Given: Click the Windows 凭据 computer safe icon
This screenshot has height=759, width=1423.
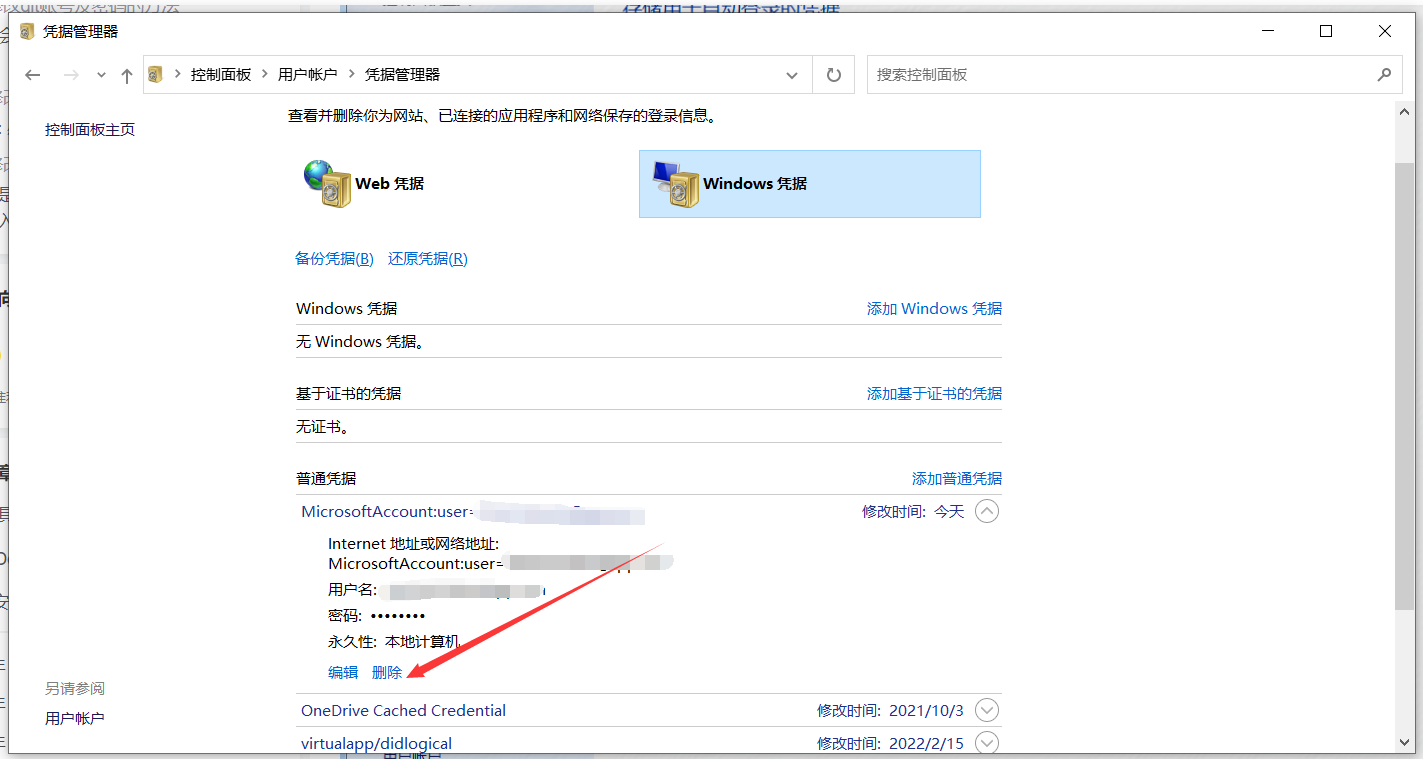Looking at the screenshot, I should click(x=676, y=184).
